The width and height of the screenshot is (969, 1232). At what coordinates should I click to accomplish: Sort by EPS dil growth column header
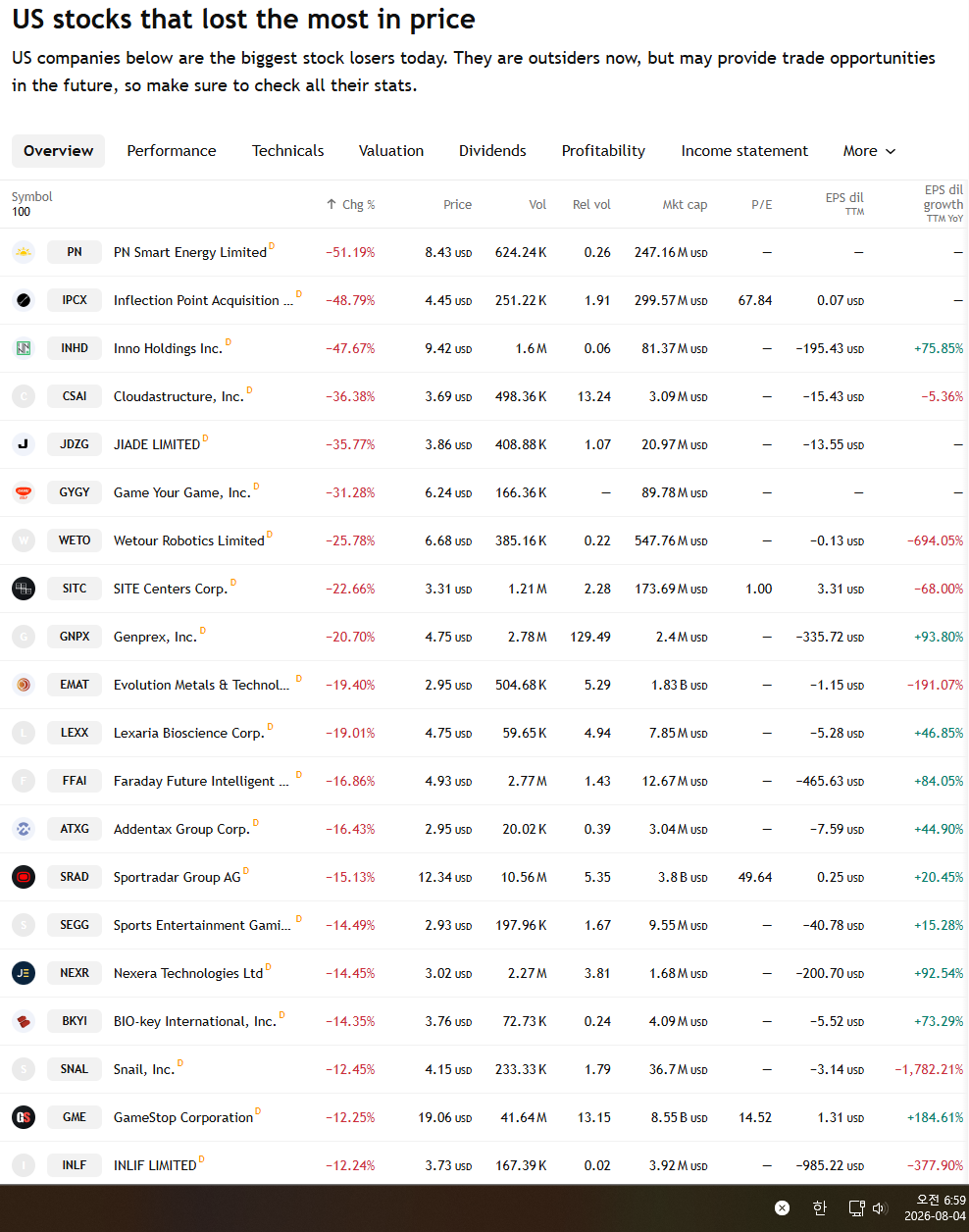(943, 204)
